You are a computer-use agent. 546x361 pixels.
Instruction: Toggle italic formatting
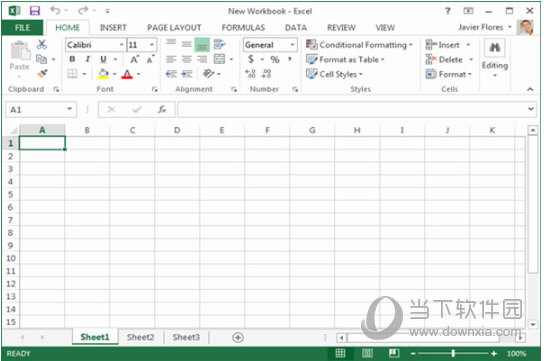88,59
